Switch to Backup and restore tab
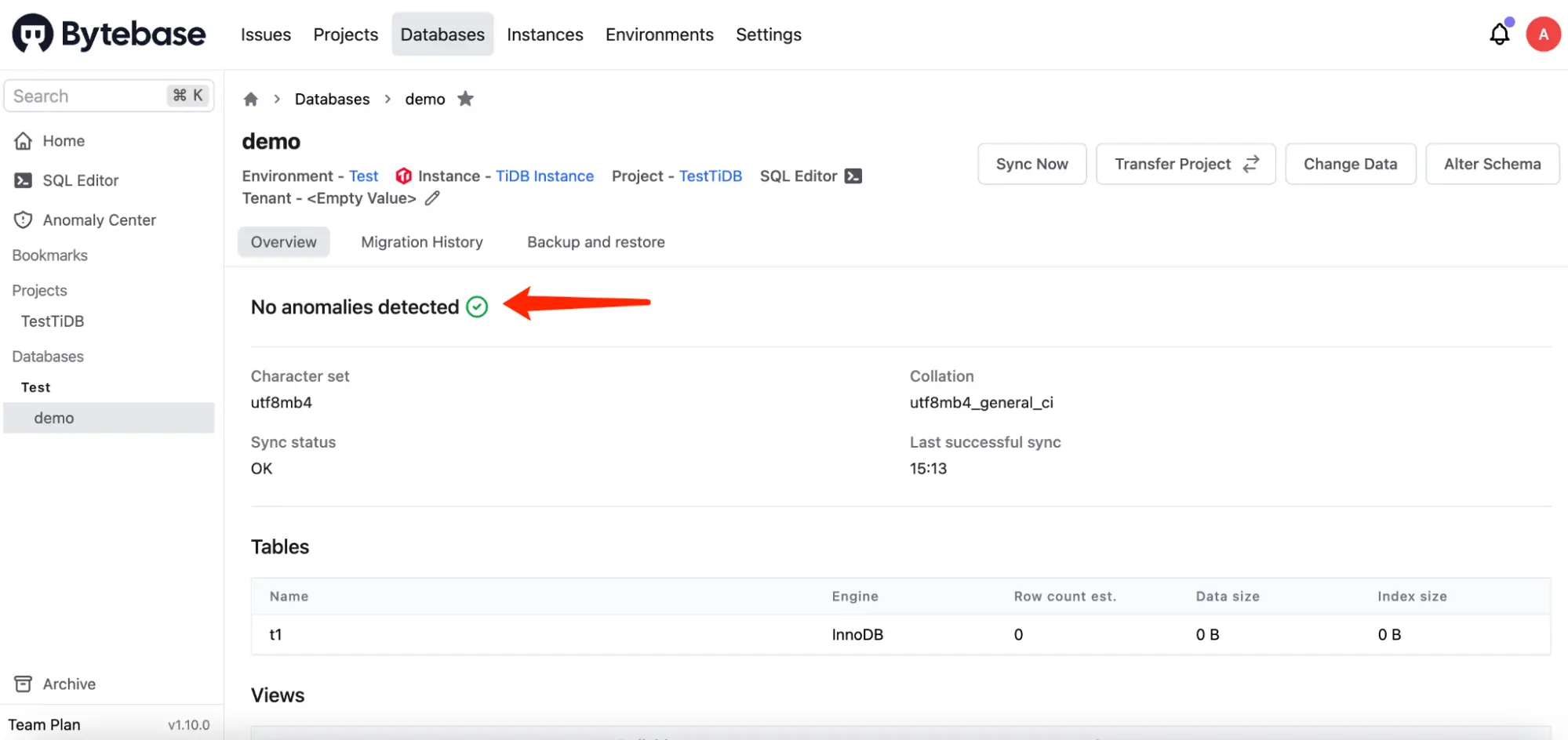The height and width of the screenshot is (740, 1568). [596, 242]
